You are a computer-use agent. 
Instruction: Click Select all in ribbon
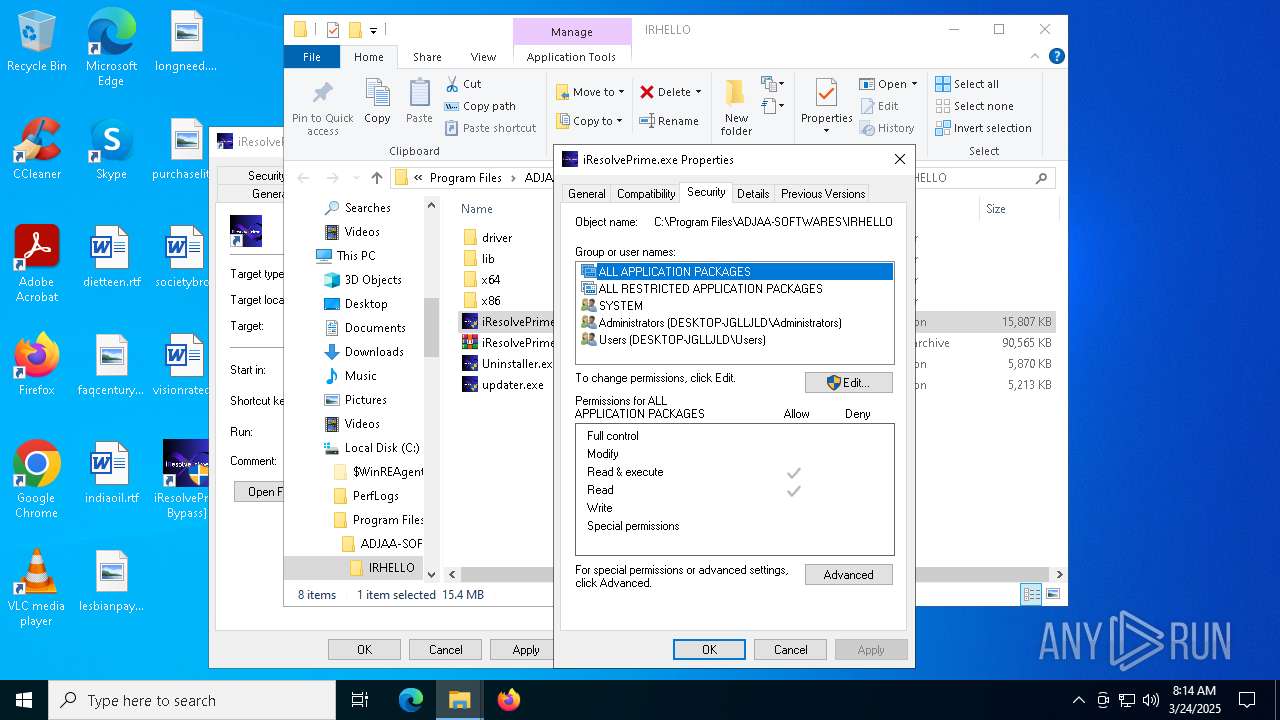(967, 84)
